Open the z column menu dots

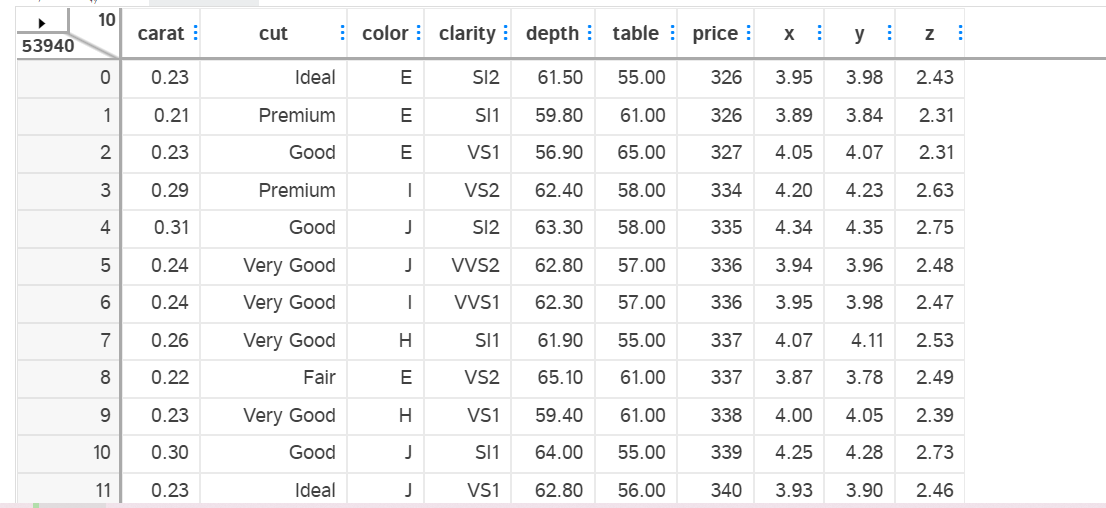[x=960, y=34]
